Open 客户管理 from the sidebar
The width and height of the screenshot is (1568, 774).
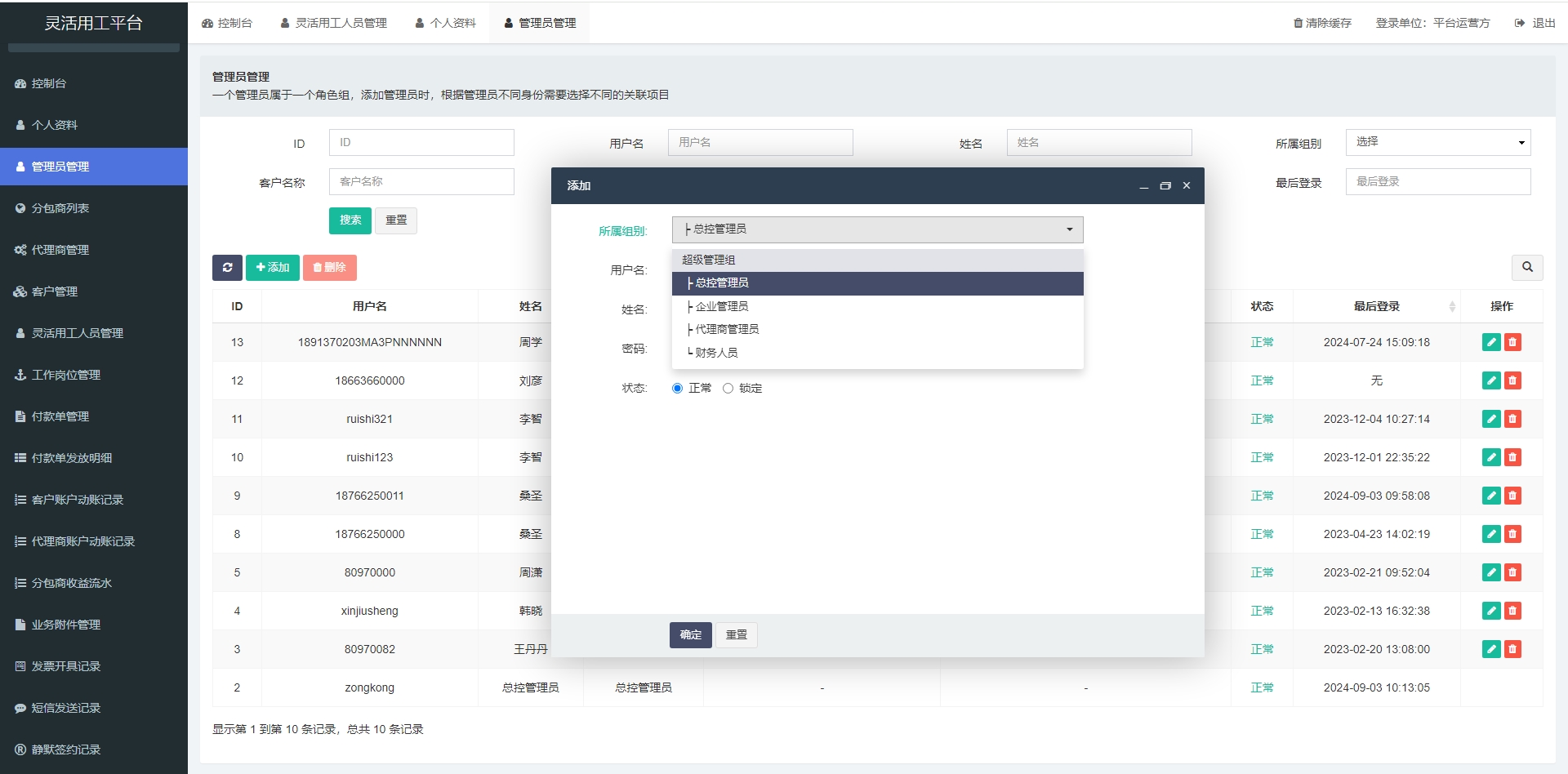coord(55,291)
